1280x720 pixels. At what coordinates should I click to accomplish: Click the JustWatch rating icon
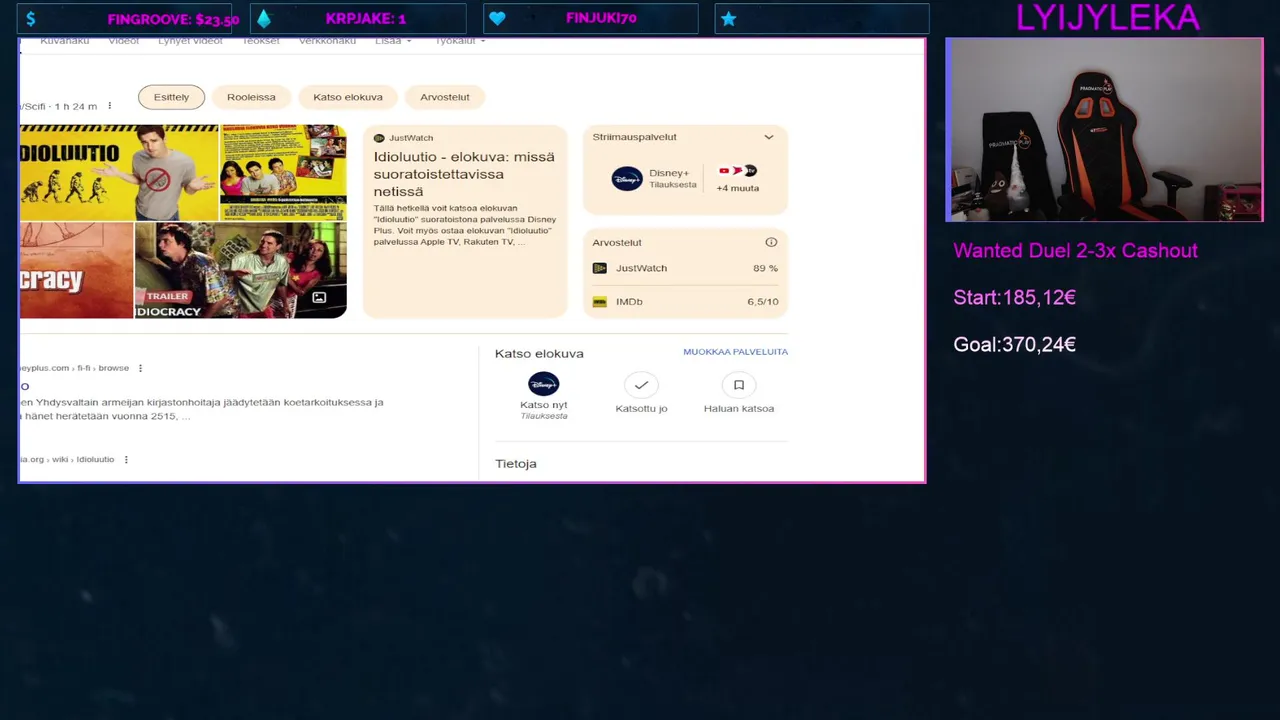[x=600, y=268]
